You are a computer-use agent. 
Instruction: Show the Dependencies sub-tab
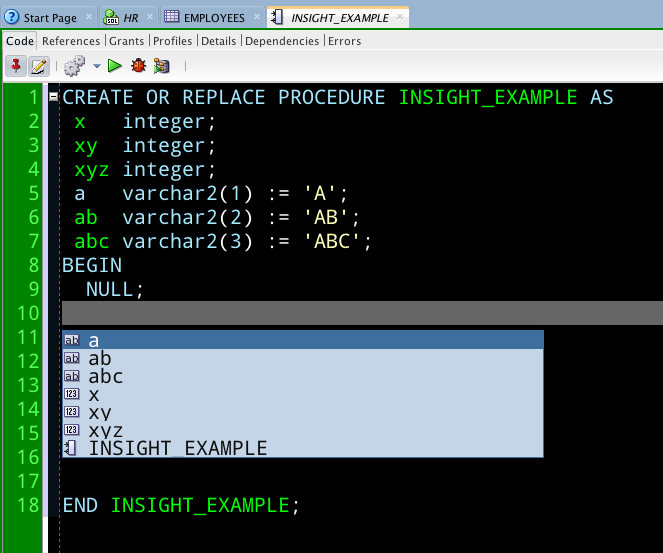[x=281, y=41]
